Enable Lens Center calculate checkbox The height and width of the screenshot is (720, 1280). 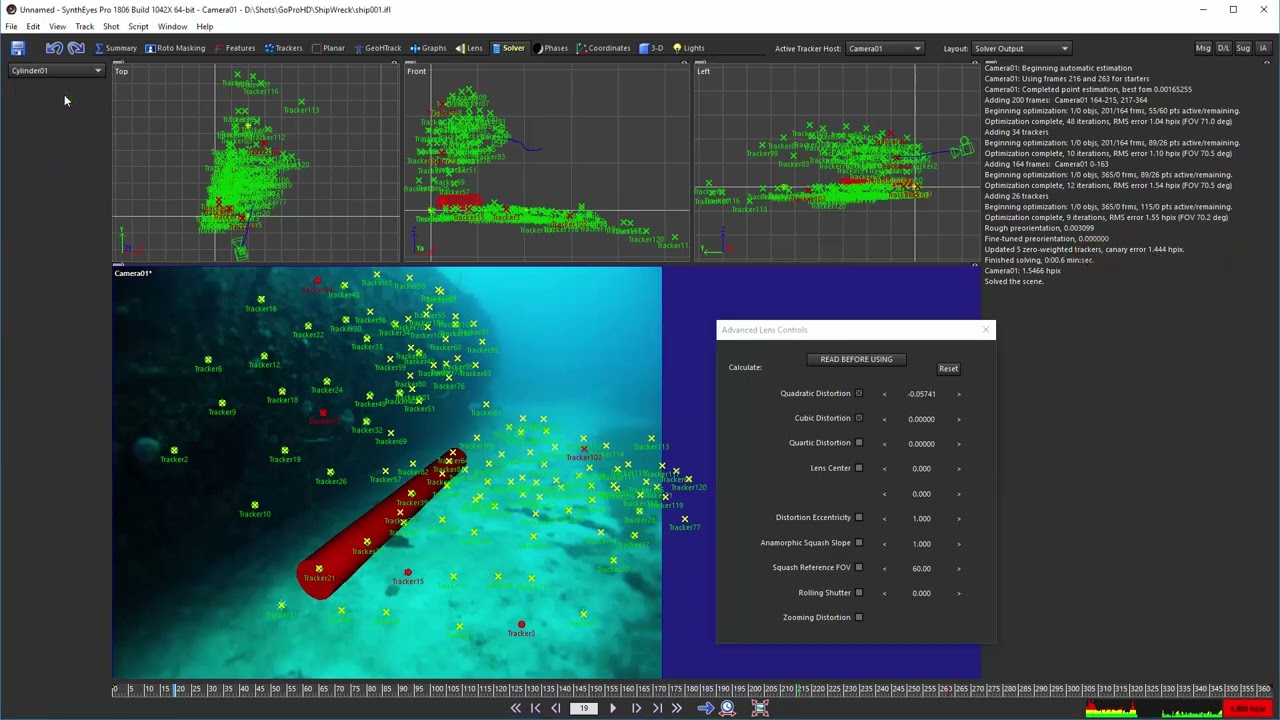click(x=858, y=468)
